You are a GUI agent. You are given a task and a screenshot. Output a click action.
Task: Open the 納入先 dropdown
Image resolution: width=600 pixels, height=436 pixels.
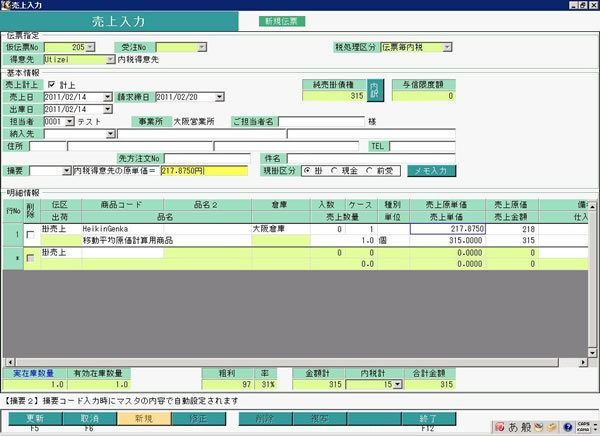(x=111, y=134)
